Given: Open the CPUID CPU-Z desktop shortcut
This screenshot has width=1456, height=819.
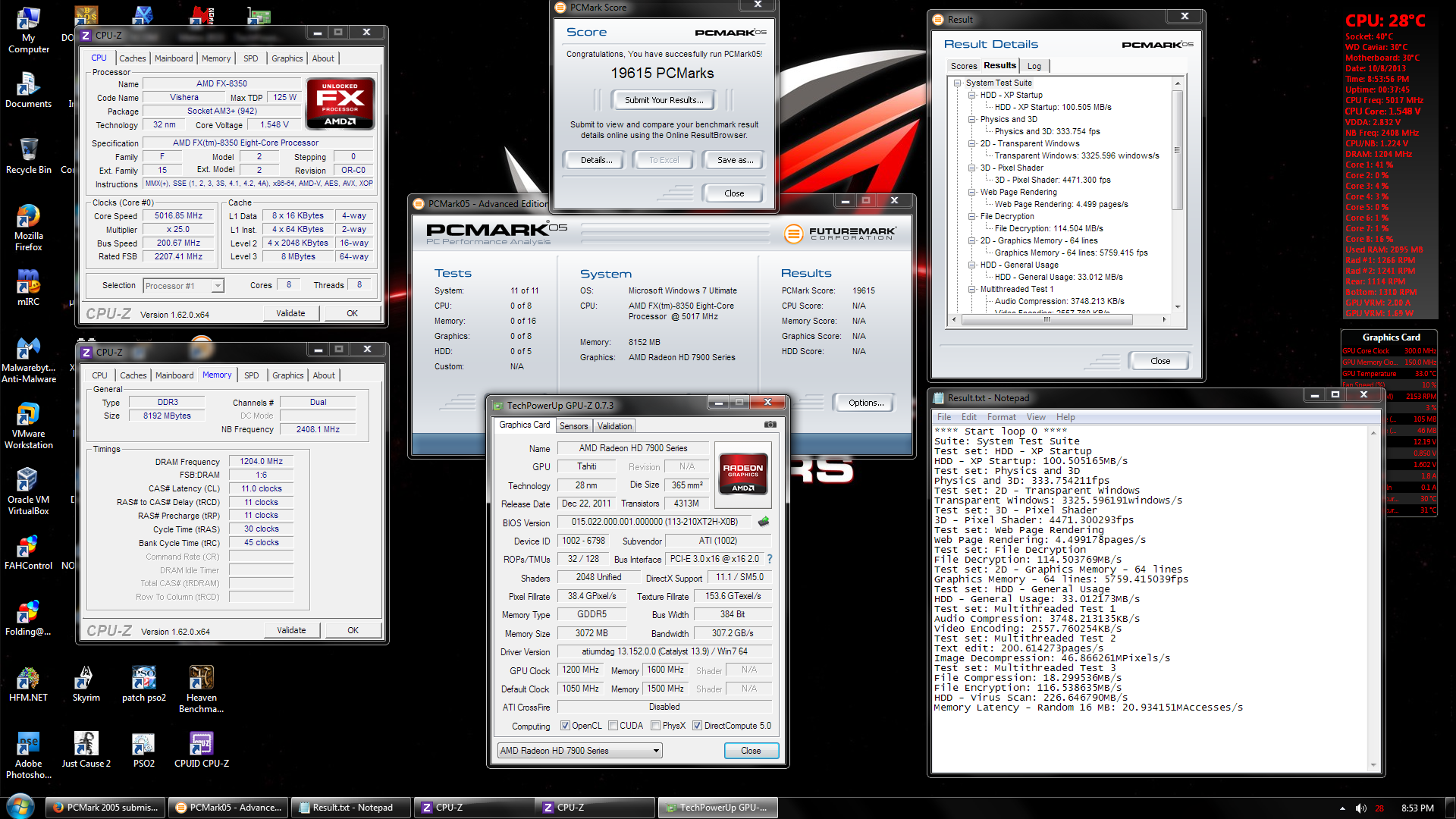Looking at the screenshot, I should pos(201,750).
